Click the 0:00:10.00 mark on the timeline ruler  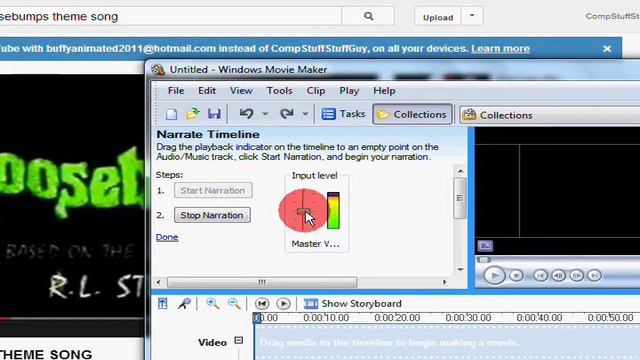[x=326, y=318]
